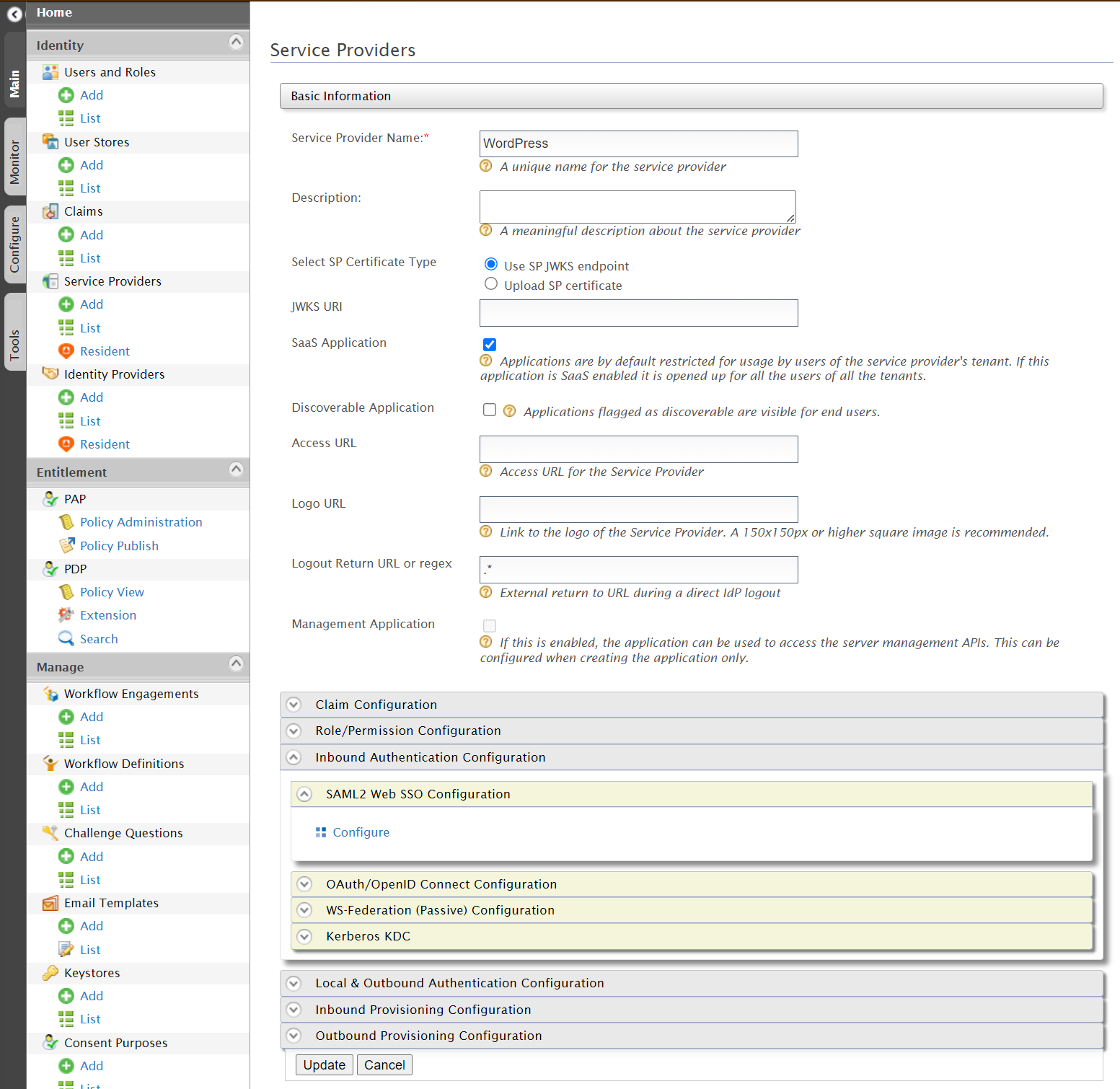Click the Extension puzzle icon under PDP
Screen dimensions: 1120x1089
tap(66, 615)
